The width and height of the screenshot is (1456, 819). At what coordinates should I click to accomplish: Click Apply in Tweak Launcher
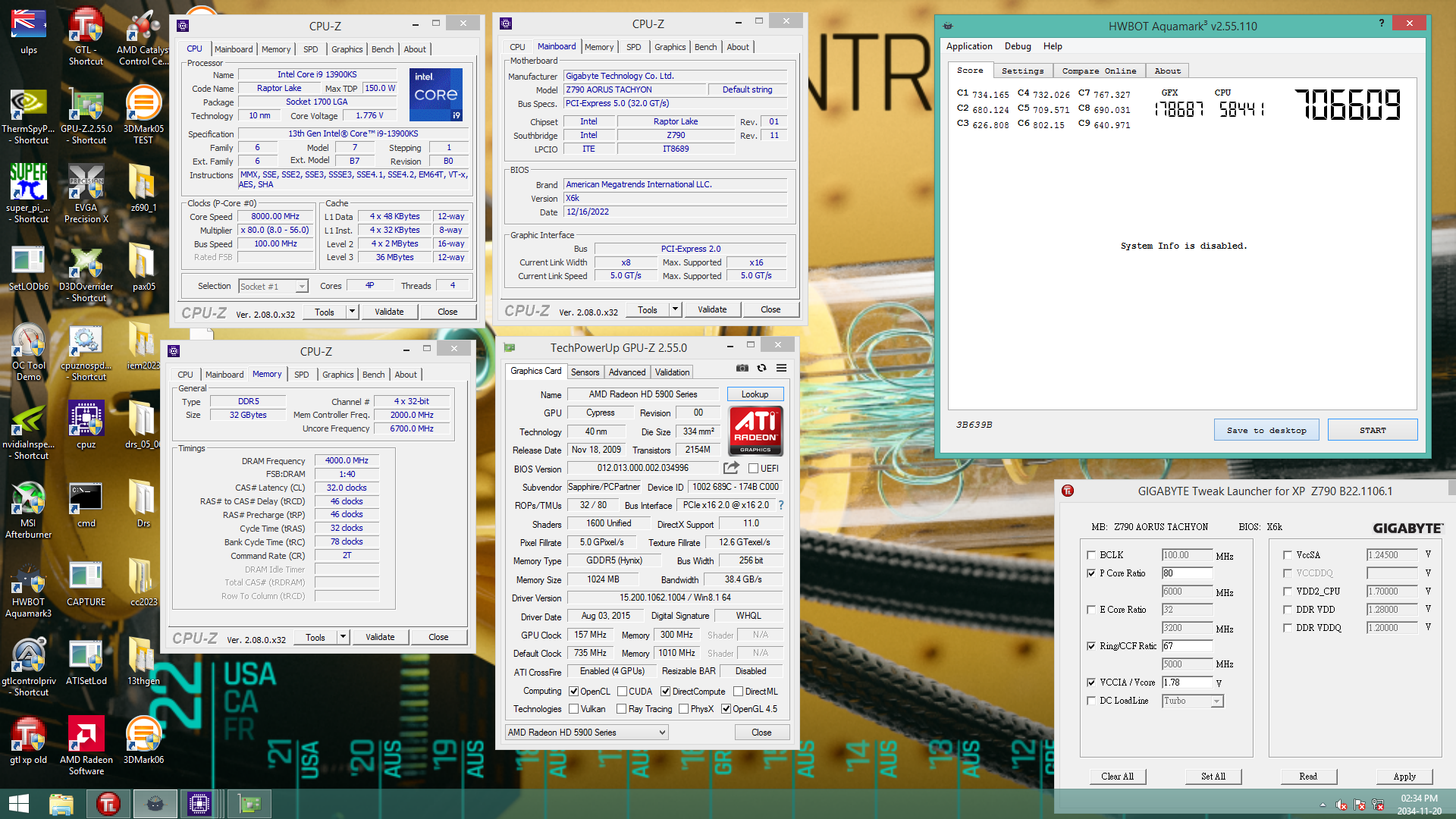[1404, 777]
